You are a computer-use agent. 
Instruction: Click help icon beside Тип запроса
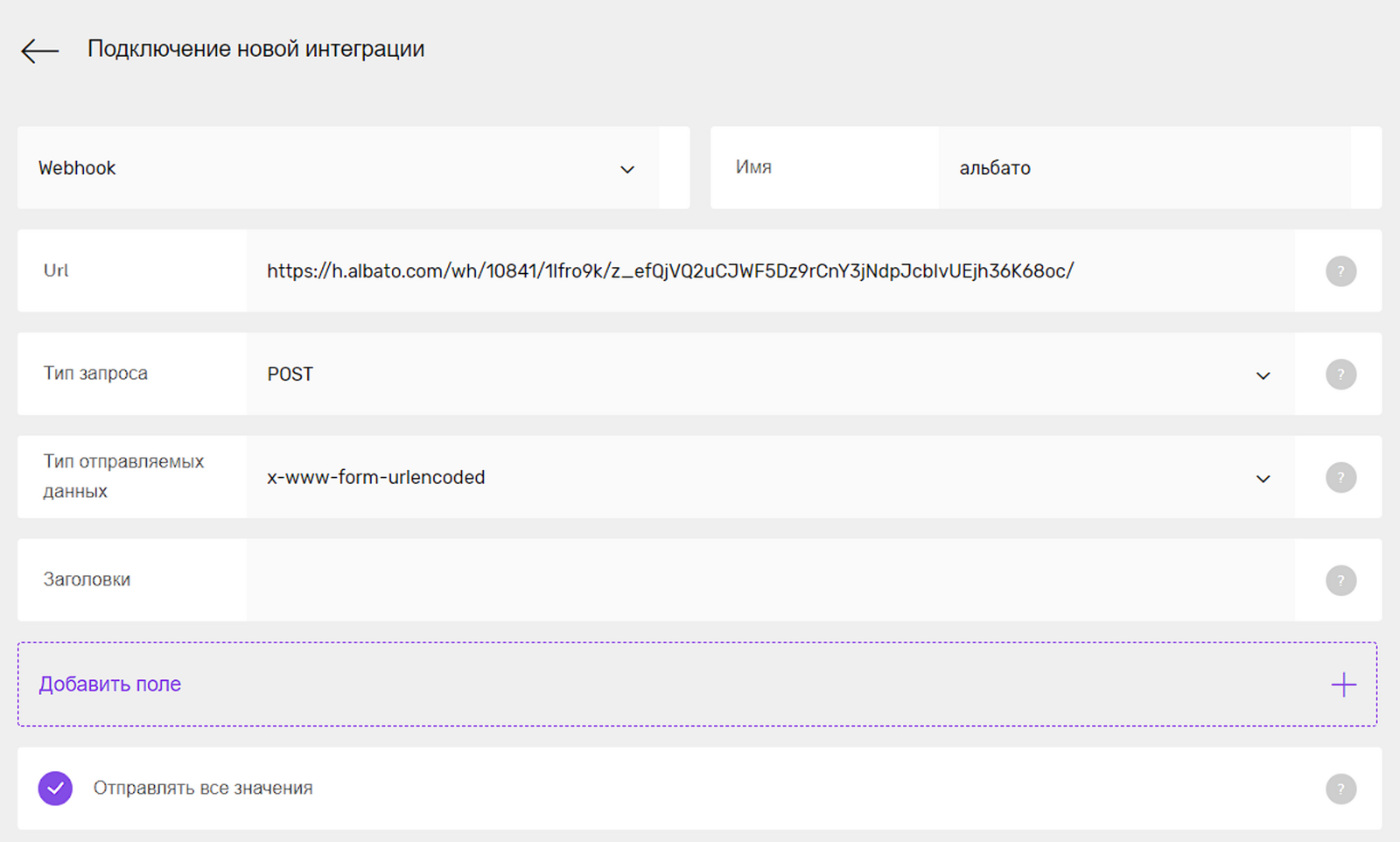[1340, 375]
